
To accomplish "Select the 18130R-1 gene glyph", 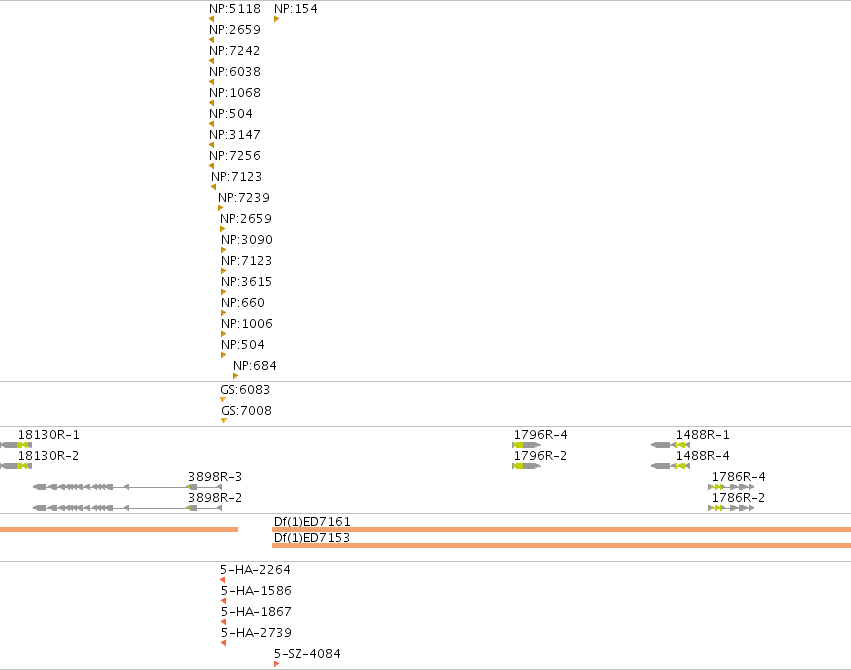I will click(x=16, y=445).
